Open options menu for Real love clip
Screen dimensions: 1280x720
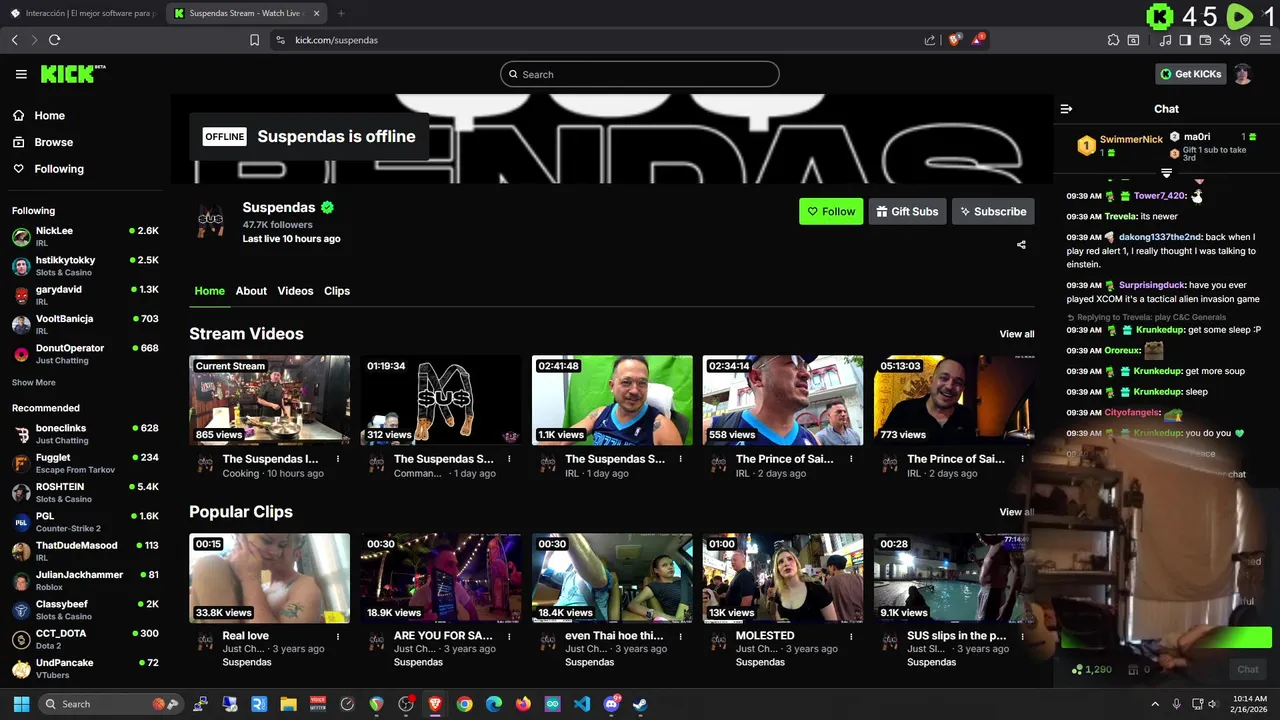pos(338,636)
